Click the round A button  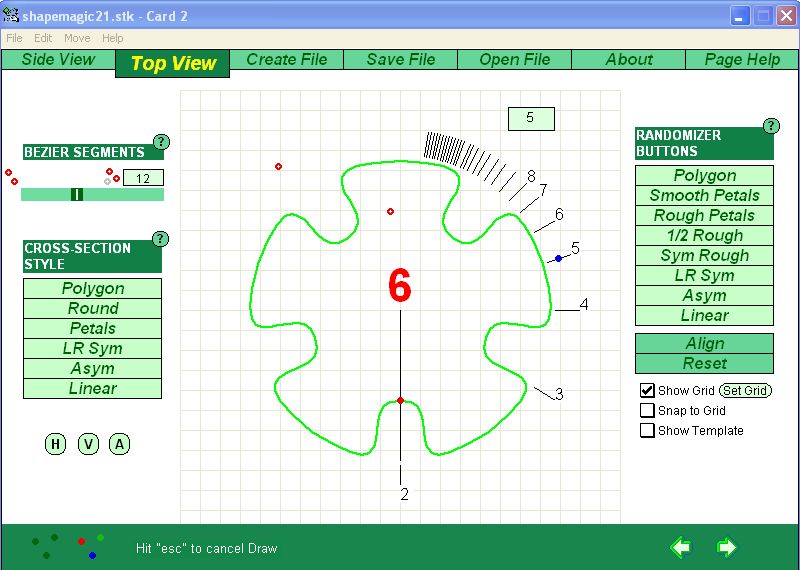119,444
